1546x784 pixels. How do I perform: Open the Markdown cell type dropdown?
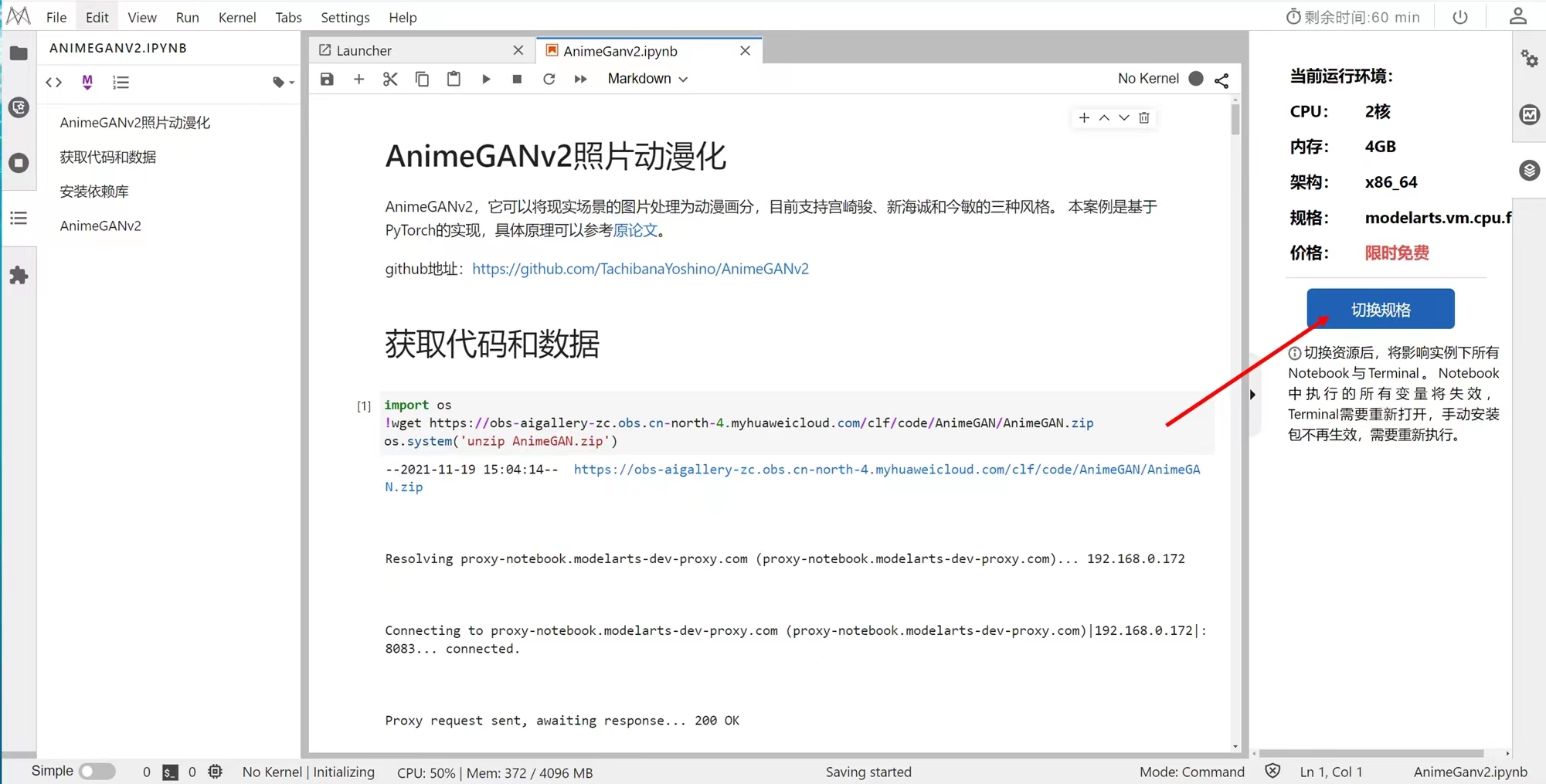[647, 79]
